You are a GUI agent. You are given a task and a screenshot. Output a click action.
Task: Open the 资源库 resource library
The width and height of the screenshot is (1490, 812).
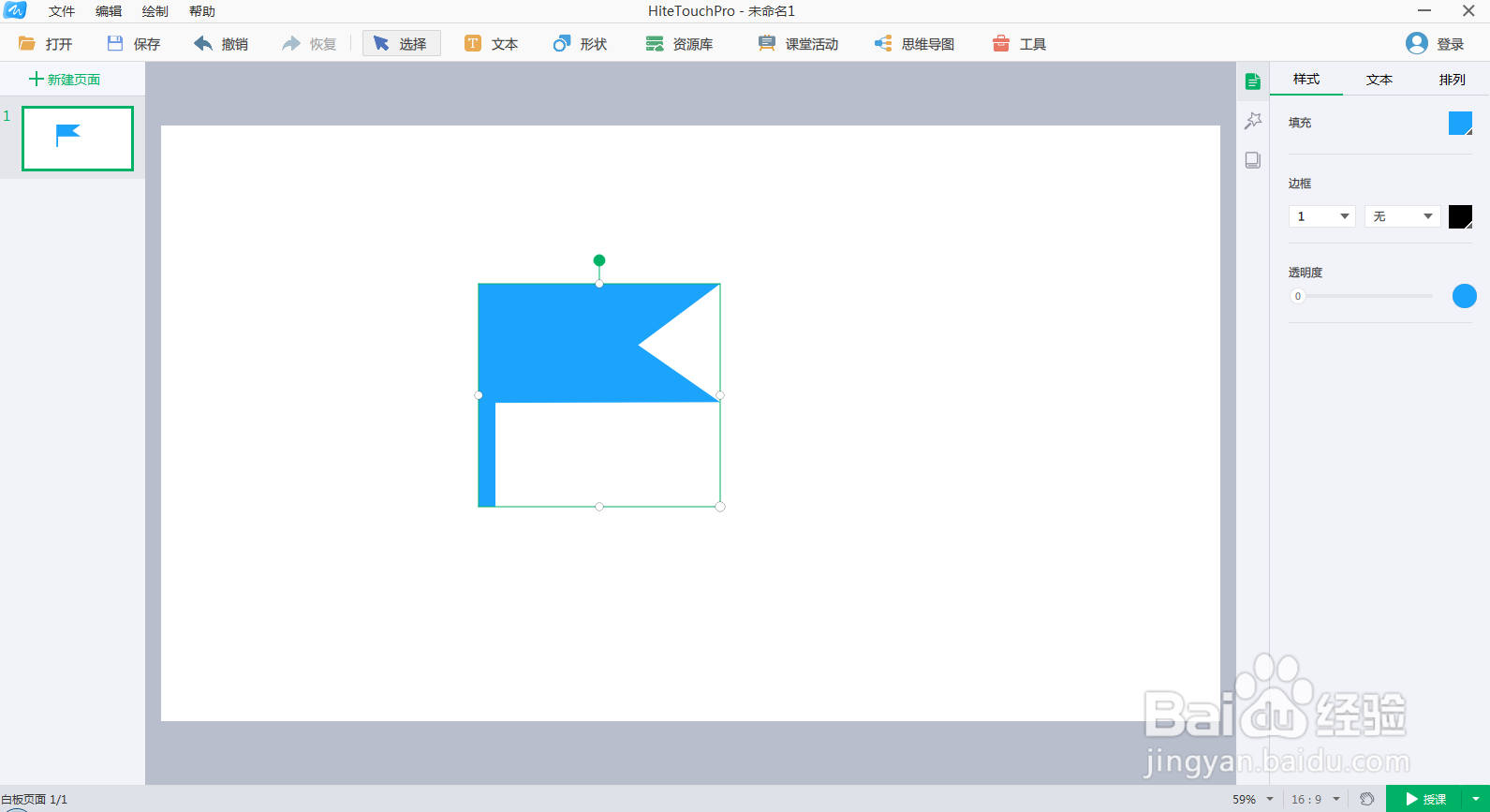tap(679, 44)
